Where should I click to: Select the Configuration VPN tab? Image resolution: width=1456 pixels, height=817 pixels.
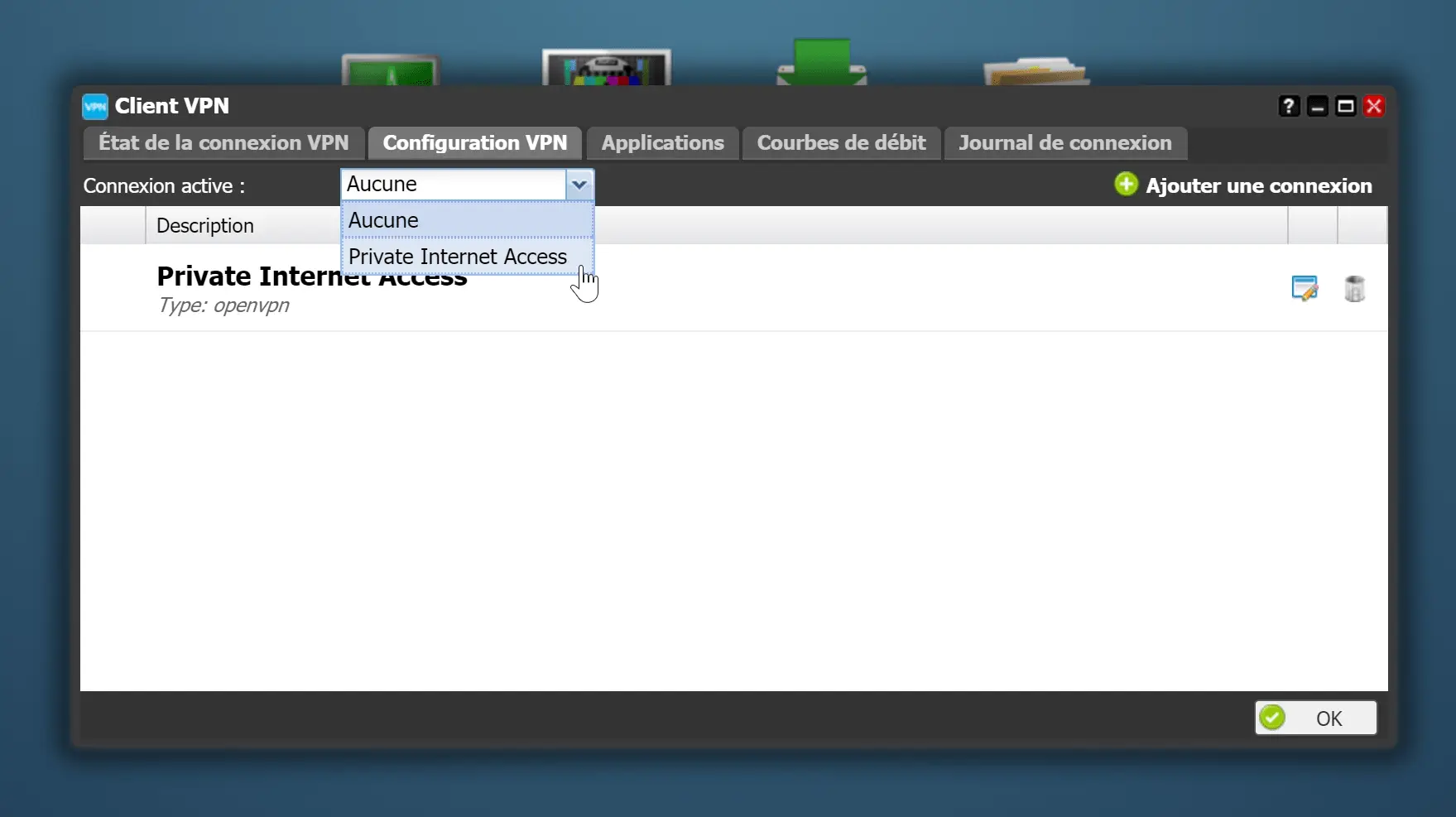click(475, 143)
